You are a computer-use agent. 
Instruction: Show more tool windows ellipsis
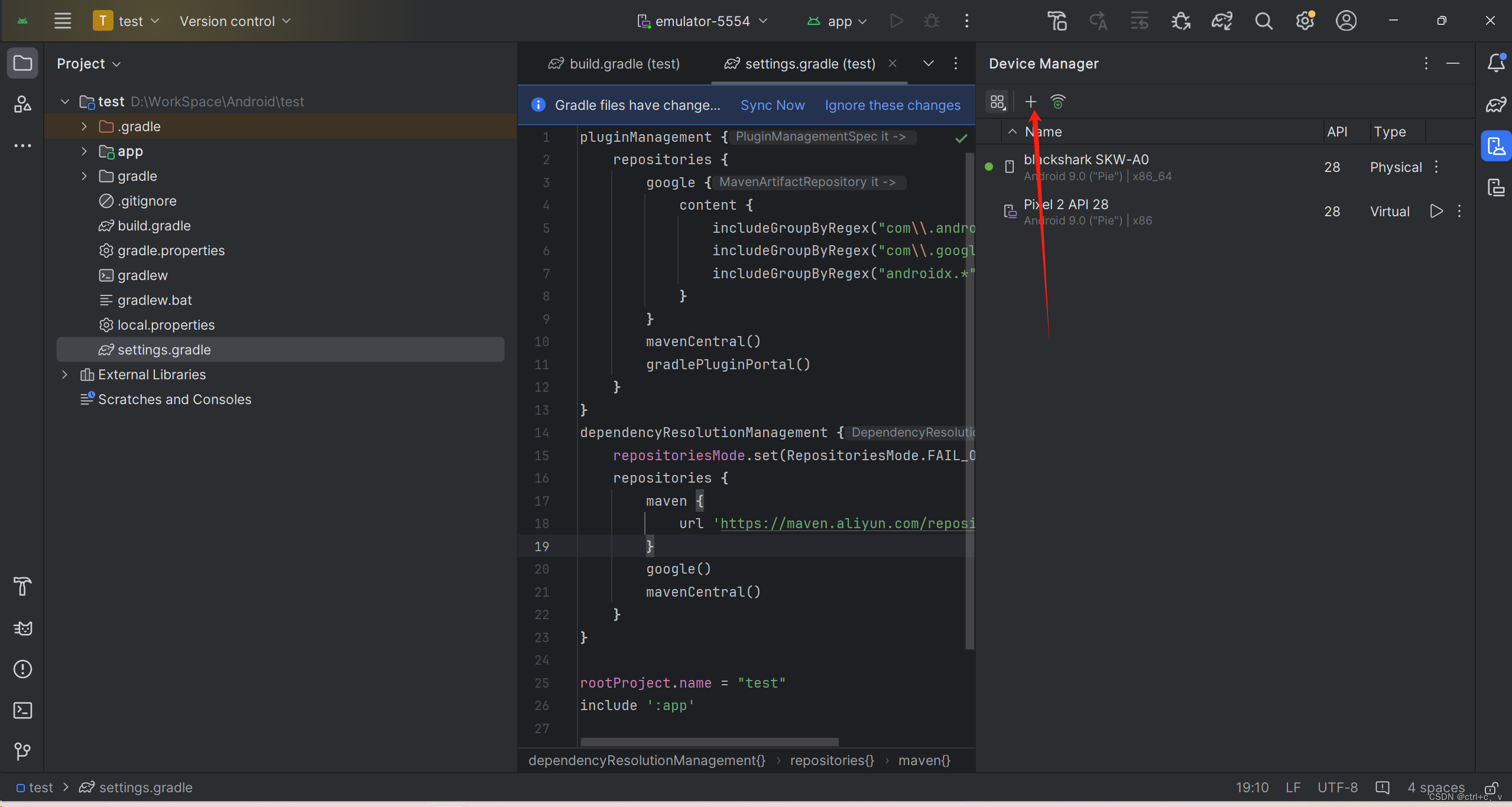(x=22, y=145)
